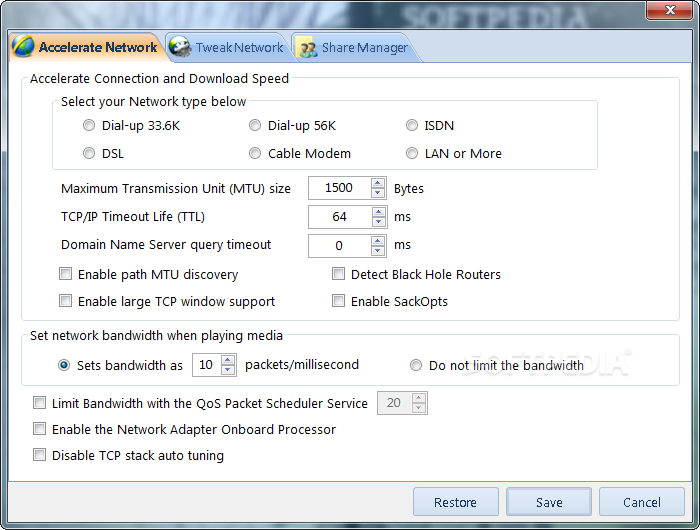Increase DNS query timeout value
Viewport: 700px width, 530px height.
pyautogui.click(x=378, y=241)
